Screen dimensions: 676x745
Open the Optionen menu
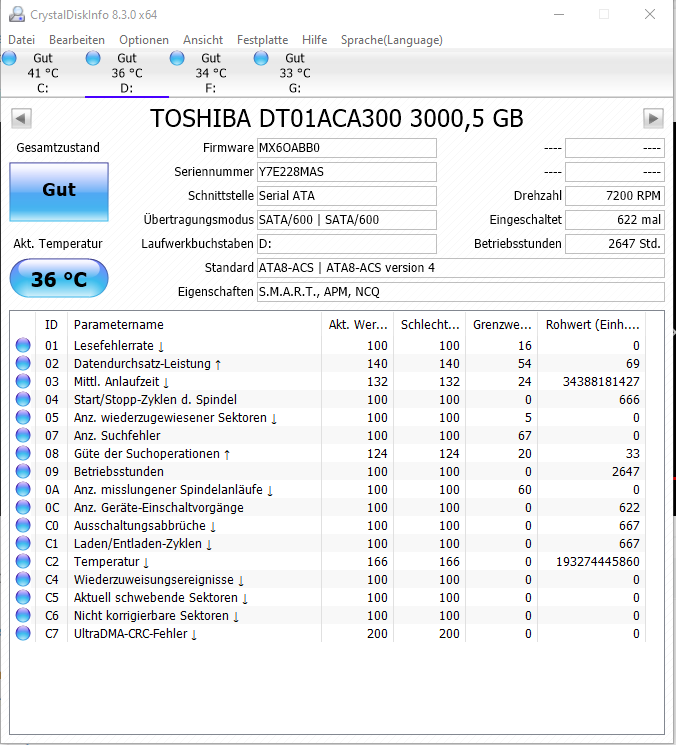[144, 40]
